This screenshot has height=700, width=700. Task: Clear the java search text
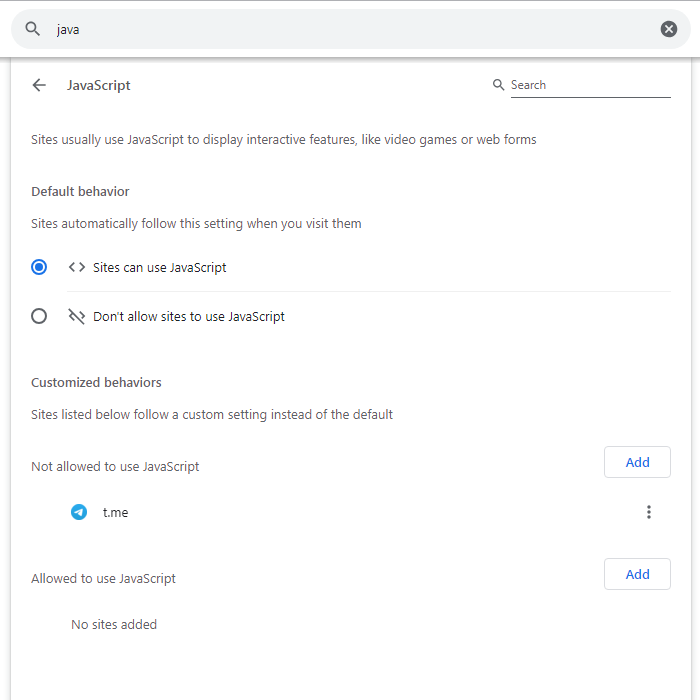(x=669, y=29)
